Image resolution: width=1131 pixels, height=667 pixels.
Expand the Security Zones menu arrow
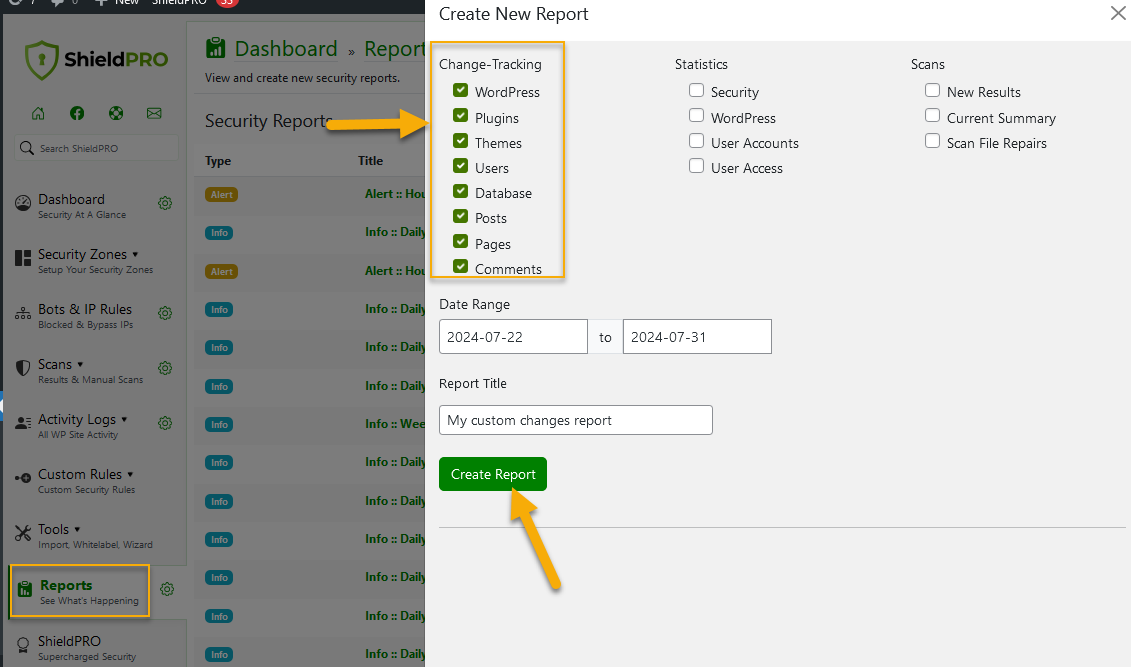[135, 255]
